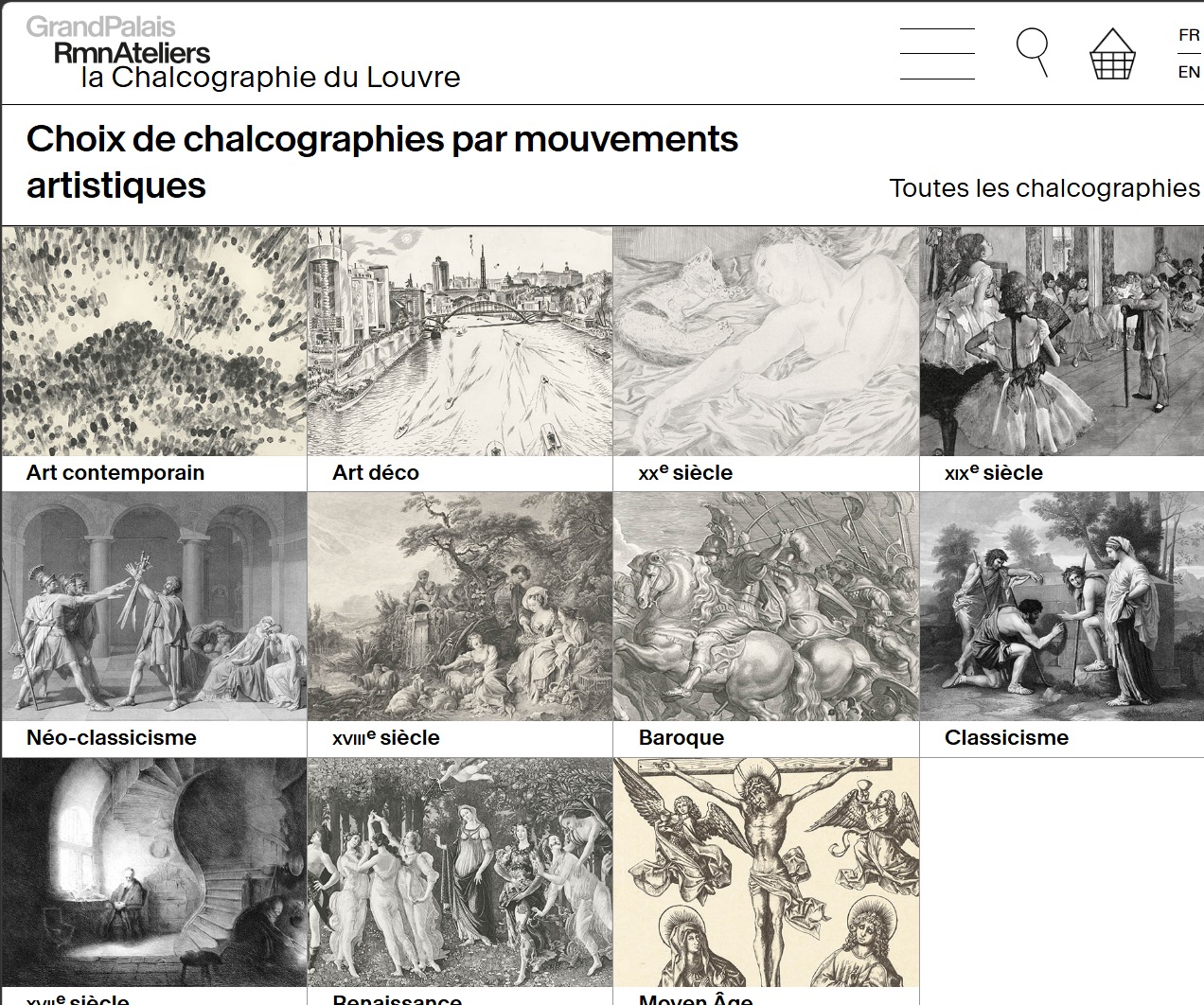Viewport: 1204px width, 1005px height.
Task: Select the Classicisme label
Action: point(1006,737)
